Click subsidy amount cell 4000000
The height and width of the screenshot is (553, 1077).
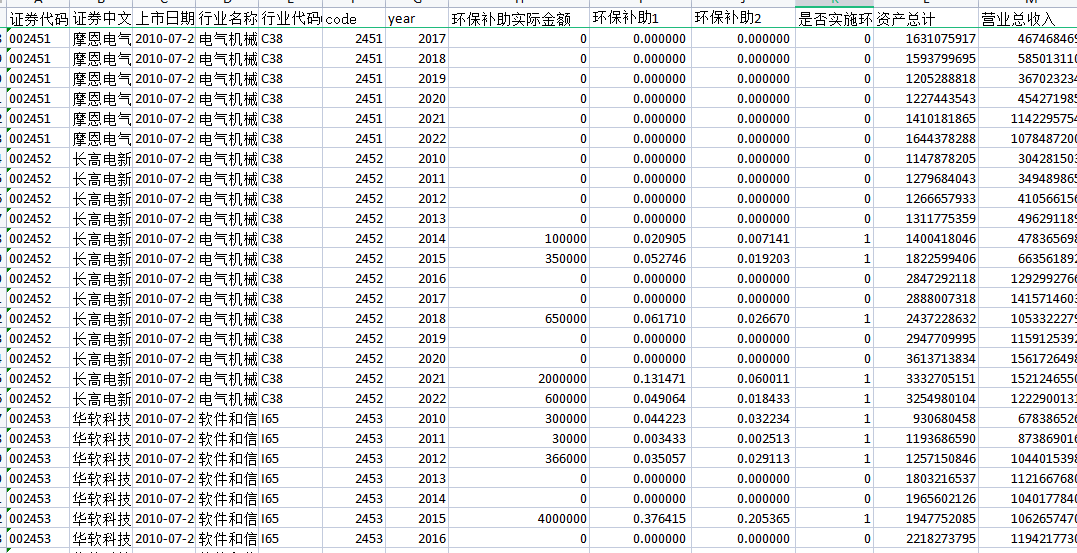click(519, 518)
